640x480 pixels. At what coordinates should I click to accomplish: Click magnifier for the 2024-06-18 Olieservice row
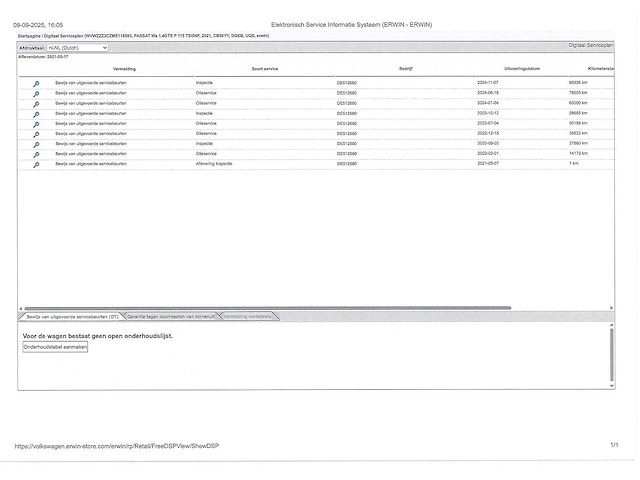tap(36, 92)
